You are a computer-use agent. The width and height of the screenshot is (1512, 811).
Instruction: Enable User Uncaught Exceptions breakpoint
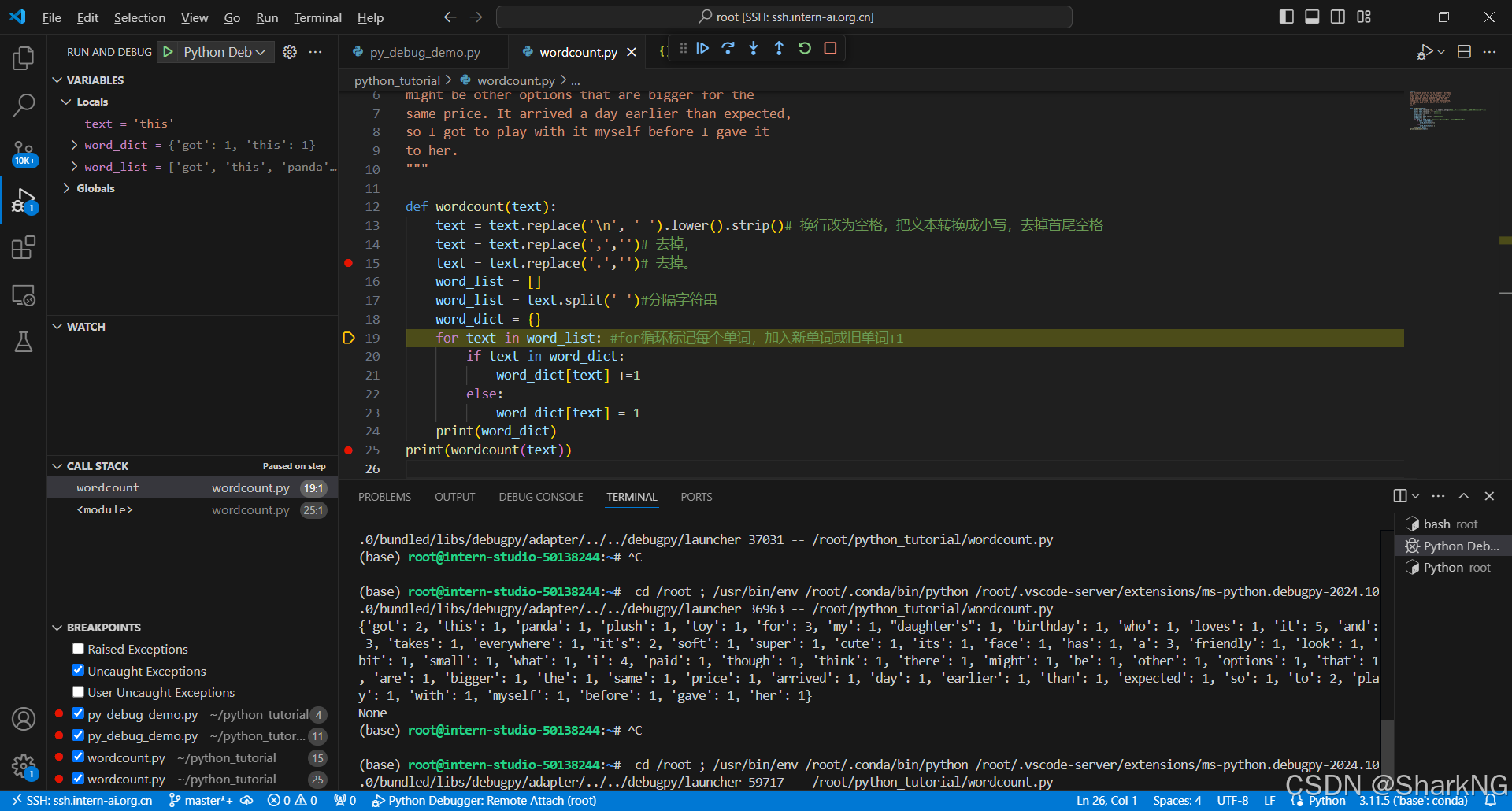pyautogui.click(x=78, y=692)
